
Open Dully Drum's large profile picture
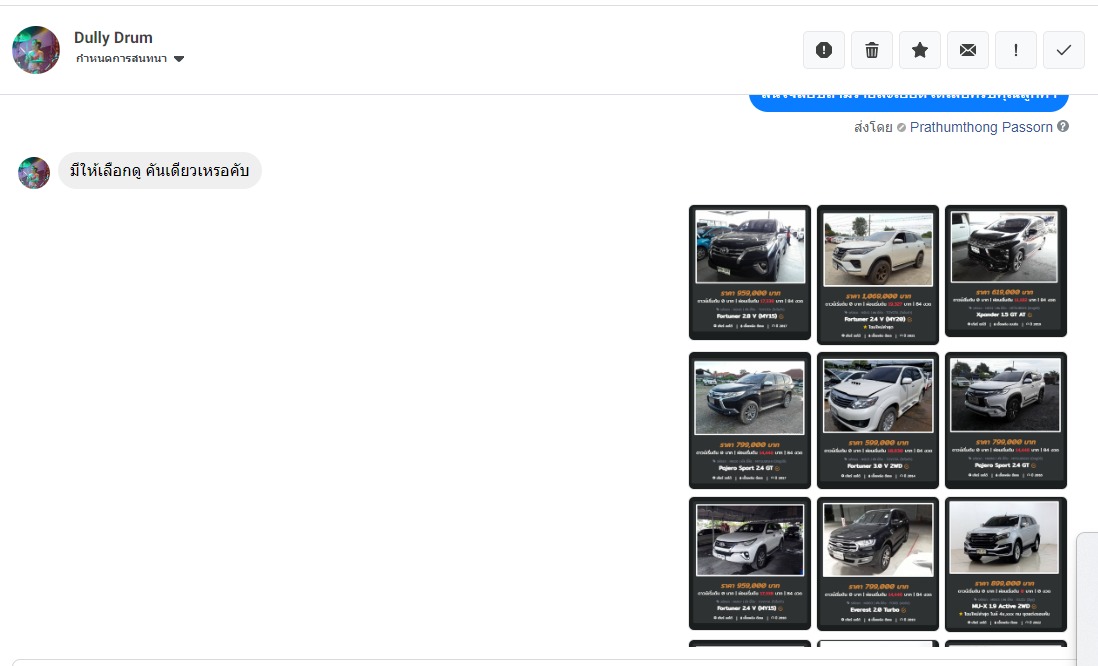(36, 50)
